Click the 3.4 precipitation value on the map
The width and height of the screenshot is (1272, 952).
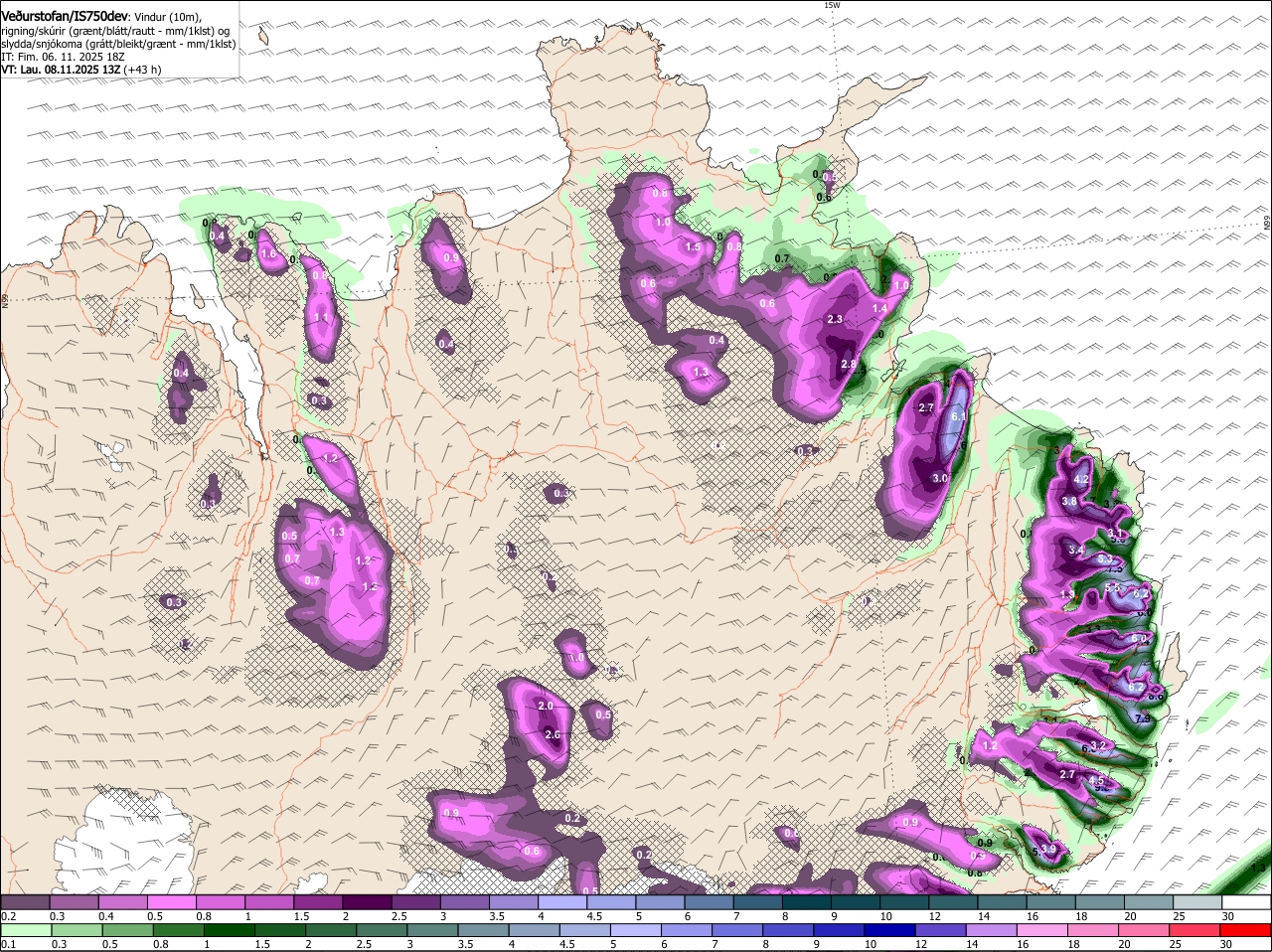click(1076, 550)
